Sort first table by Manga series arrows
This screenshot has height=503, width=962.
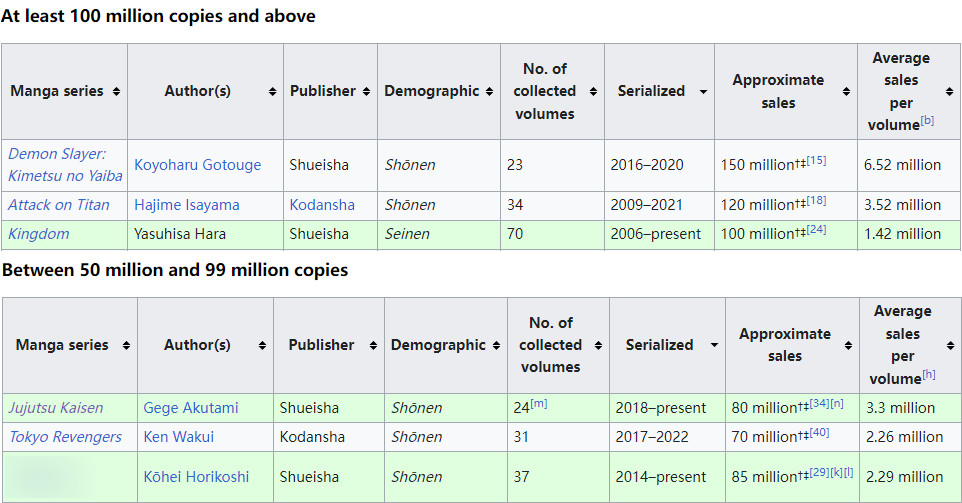coord(117,91)
